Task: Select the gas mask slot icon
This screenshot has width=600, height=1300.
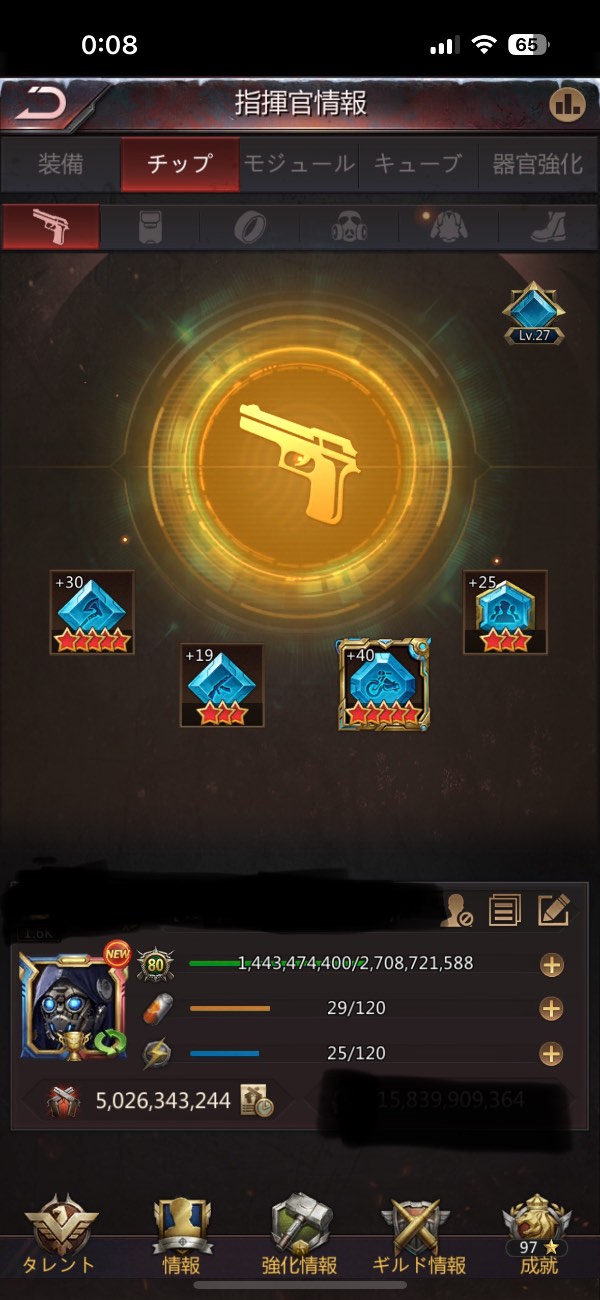Action: pyautogui.click(x=350, y=227)
